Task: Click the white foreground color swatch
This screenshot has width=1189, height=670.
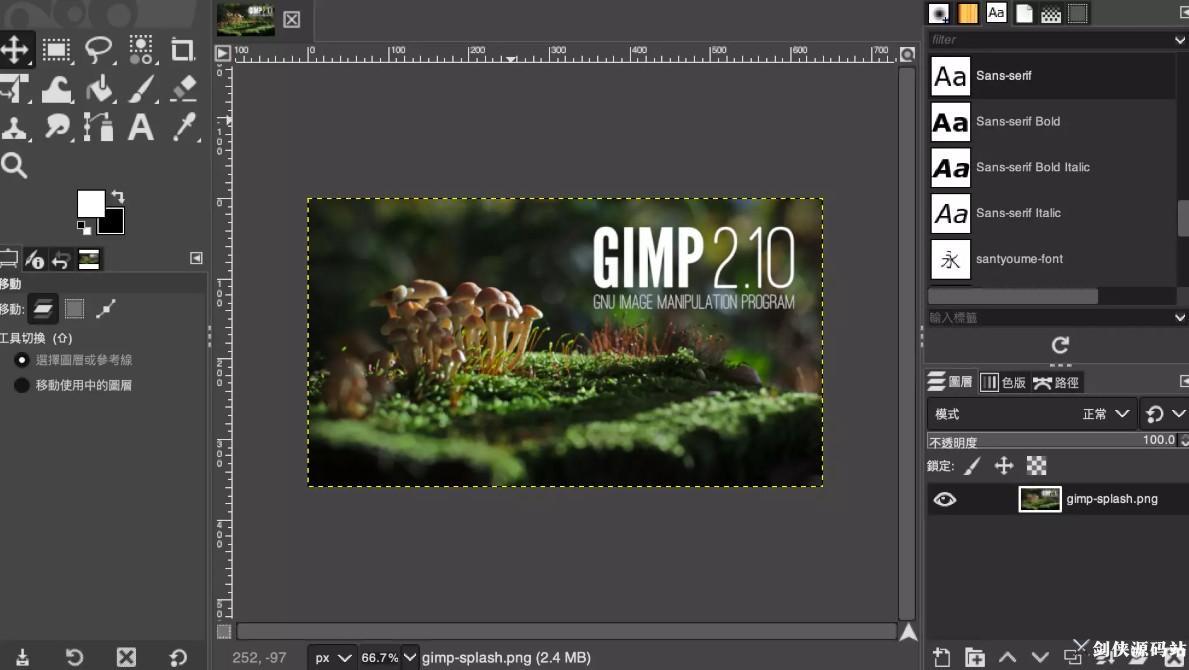Action: tap(90, 204)
